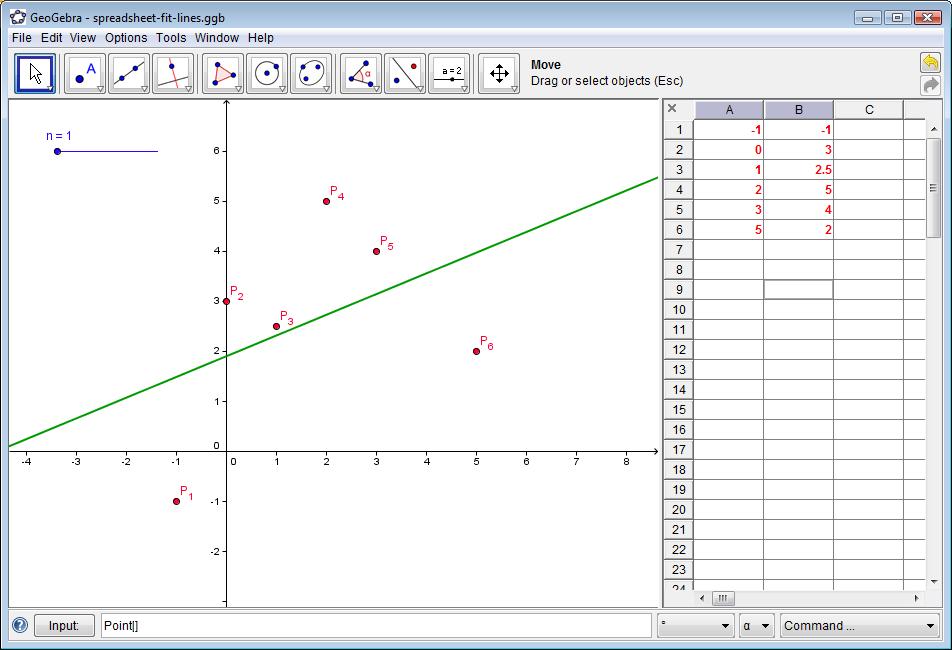Open the Tools menu
The width and height of the screenshot is (952, 650).
(x=171, y=38)
